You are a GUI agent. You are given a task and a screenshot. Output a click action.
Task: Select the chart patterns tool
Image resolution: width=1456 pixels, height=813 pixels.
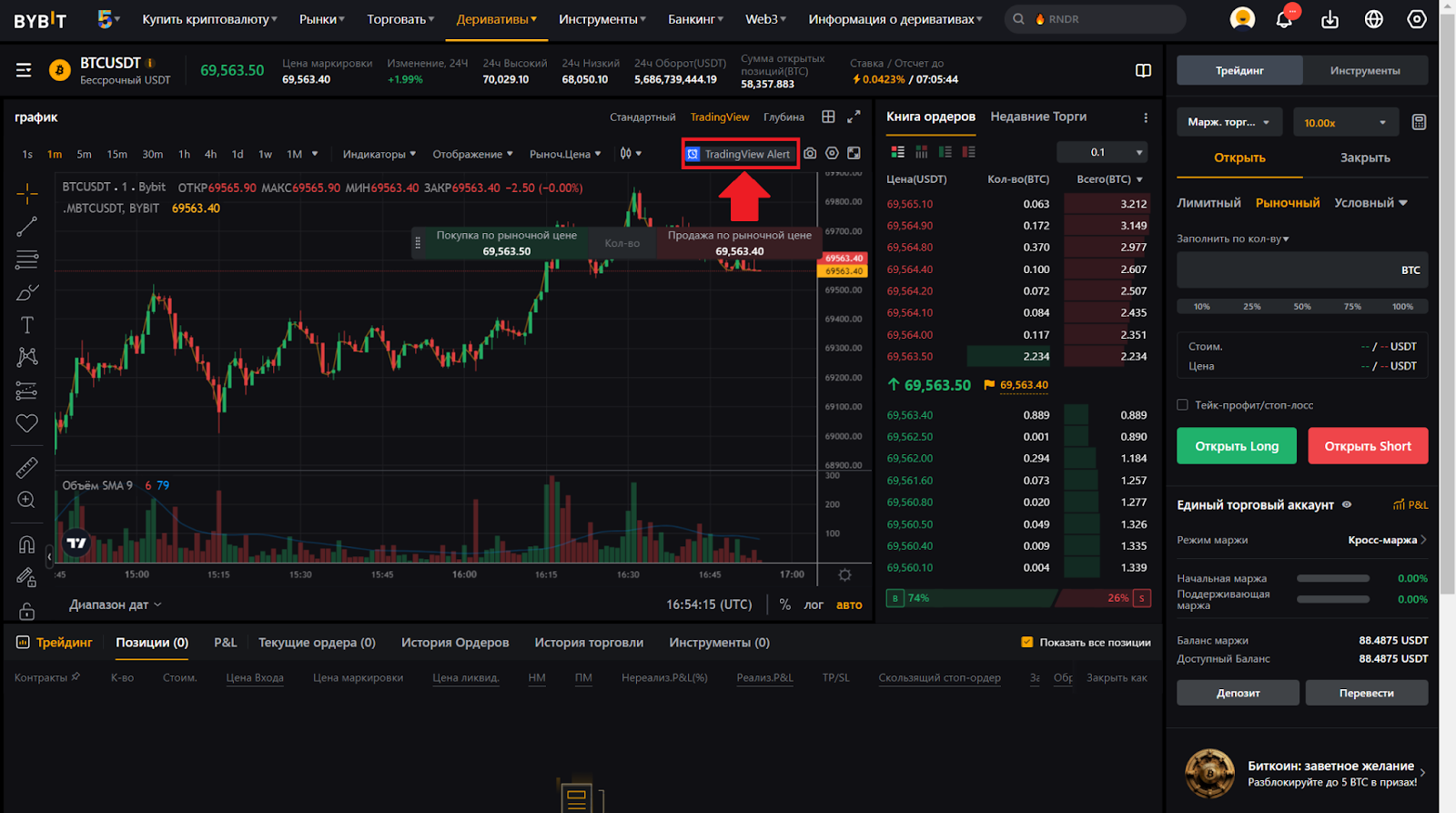tap(27, 357)
